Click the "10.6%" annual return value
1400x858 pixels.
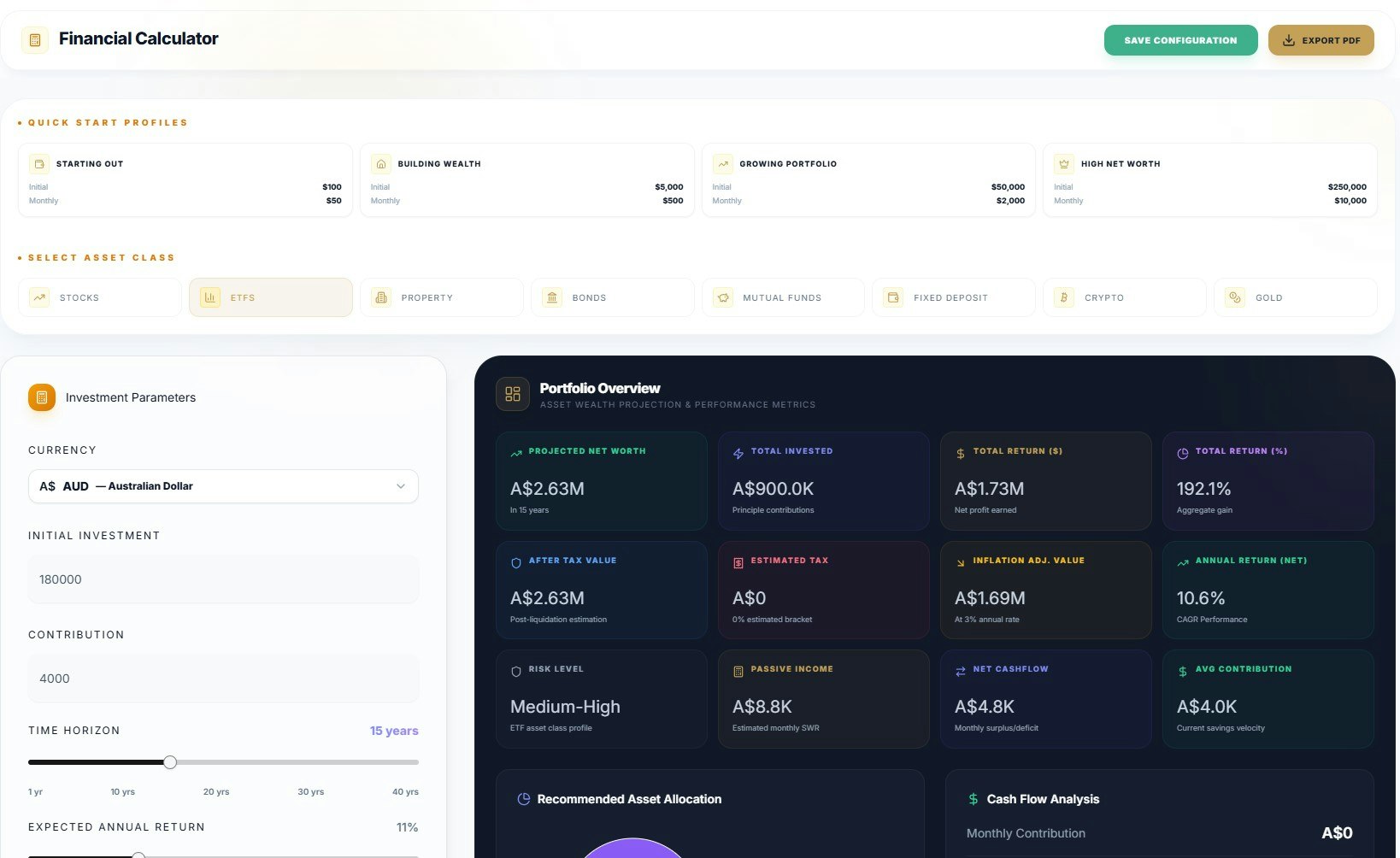click(x=1201, y=598)
